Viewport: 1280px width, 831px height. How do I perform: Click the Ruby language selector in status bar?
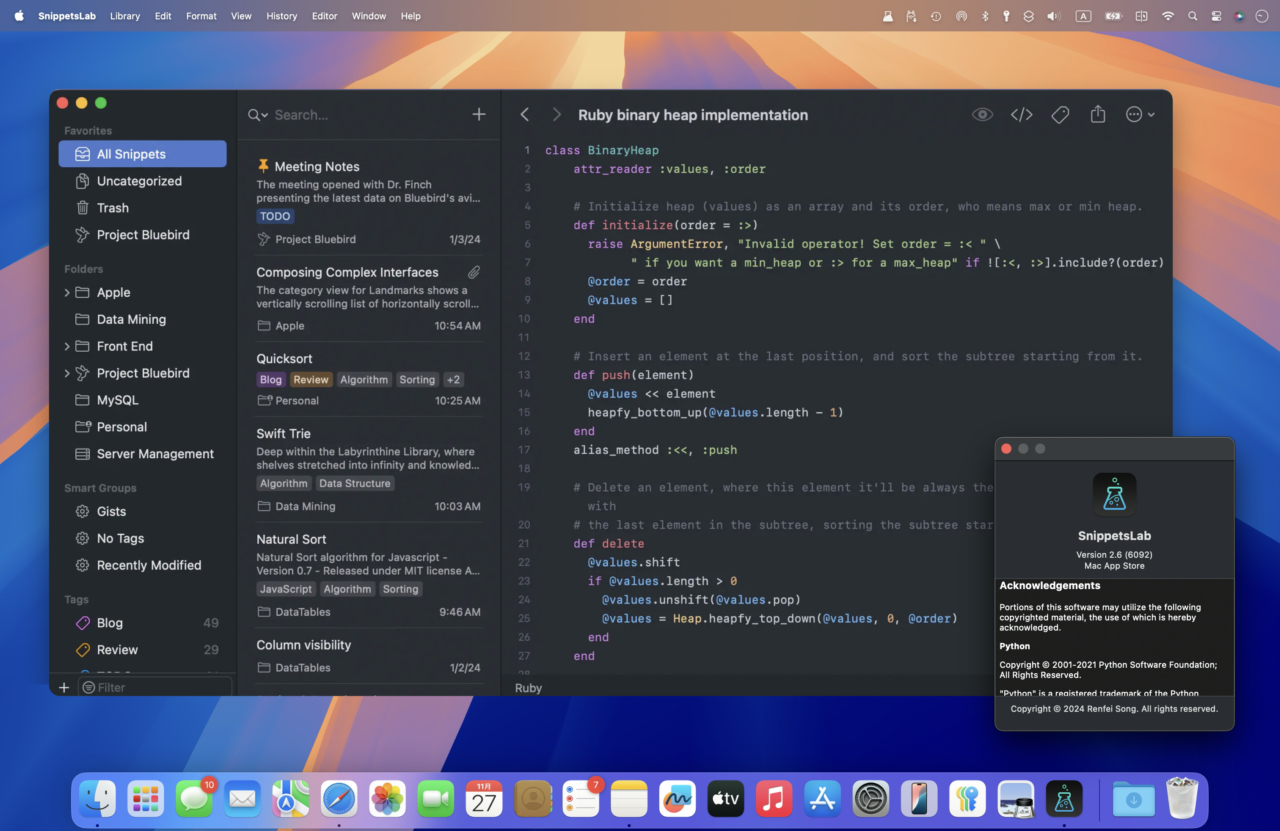529,688
